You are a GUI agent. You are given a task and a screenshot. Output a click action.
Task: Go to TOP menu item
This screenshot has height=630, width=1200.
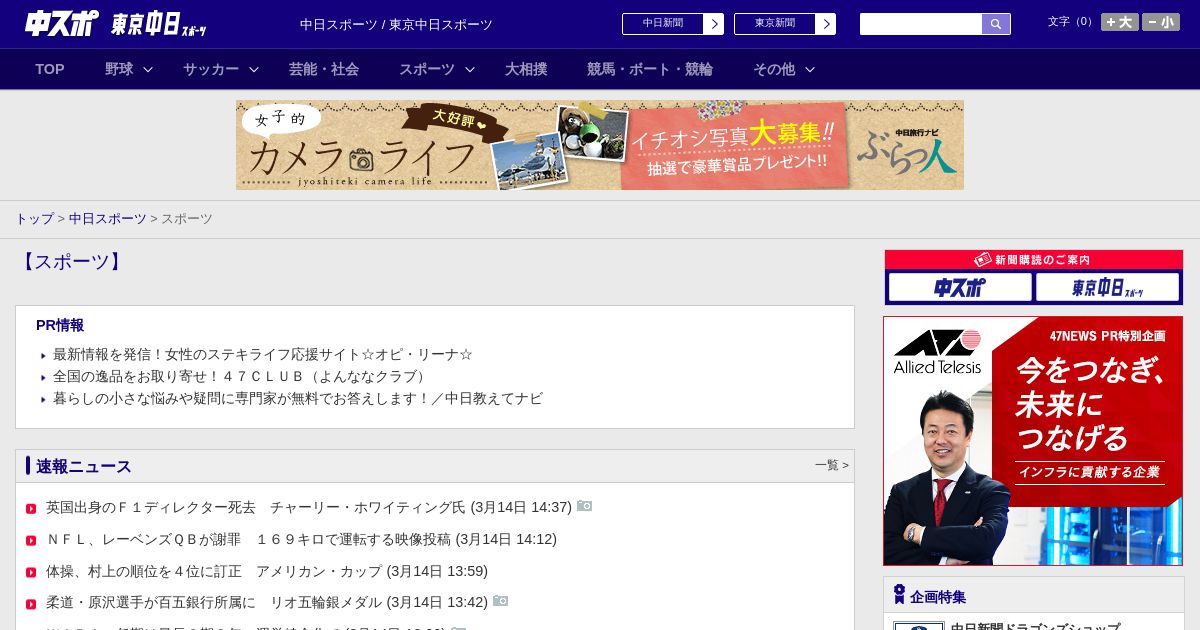pos(50,69)
